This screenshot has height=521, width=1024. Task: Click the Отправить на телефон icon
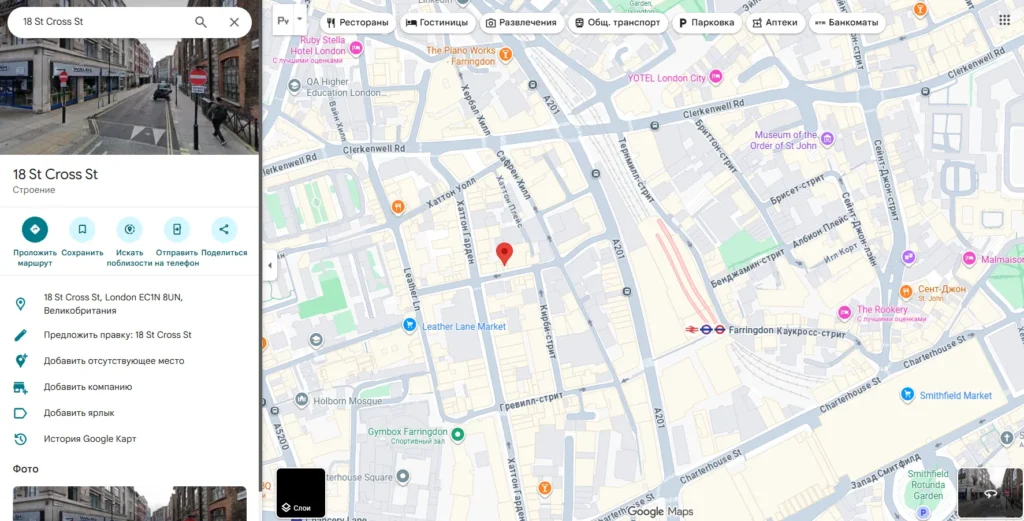tap(177, 229)
